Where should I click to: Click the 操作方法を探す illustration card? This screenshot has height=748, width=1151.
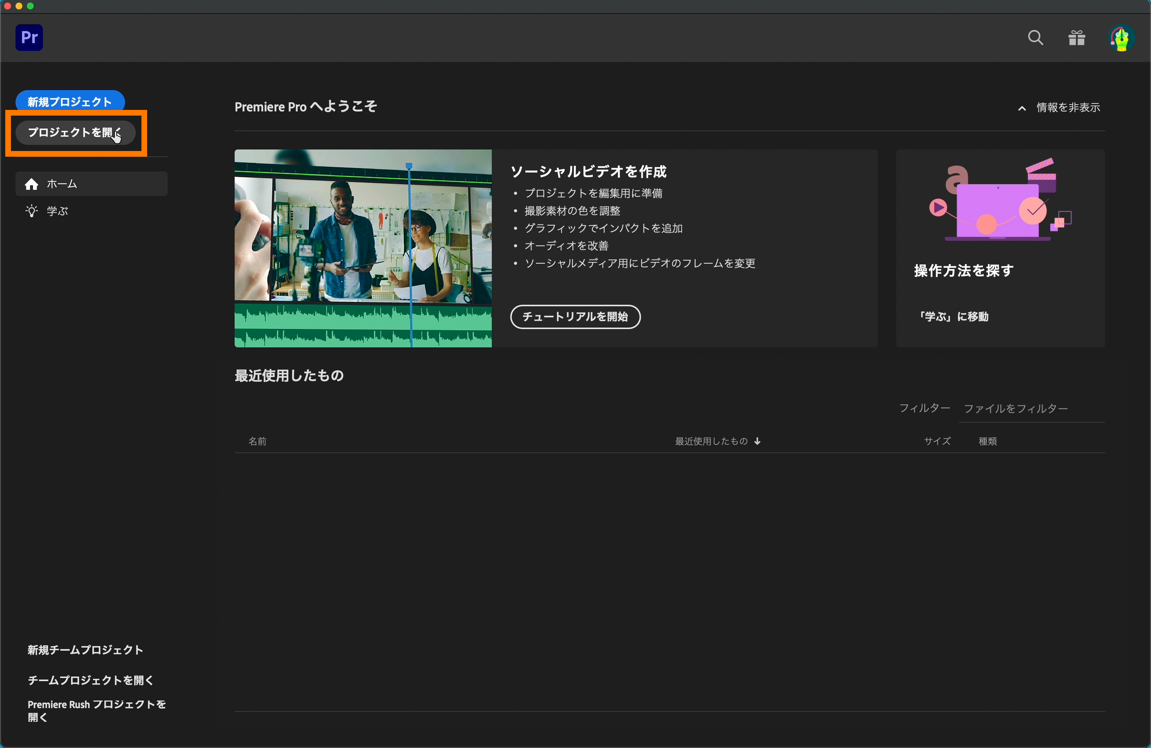tap(1000, 248)
